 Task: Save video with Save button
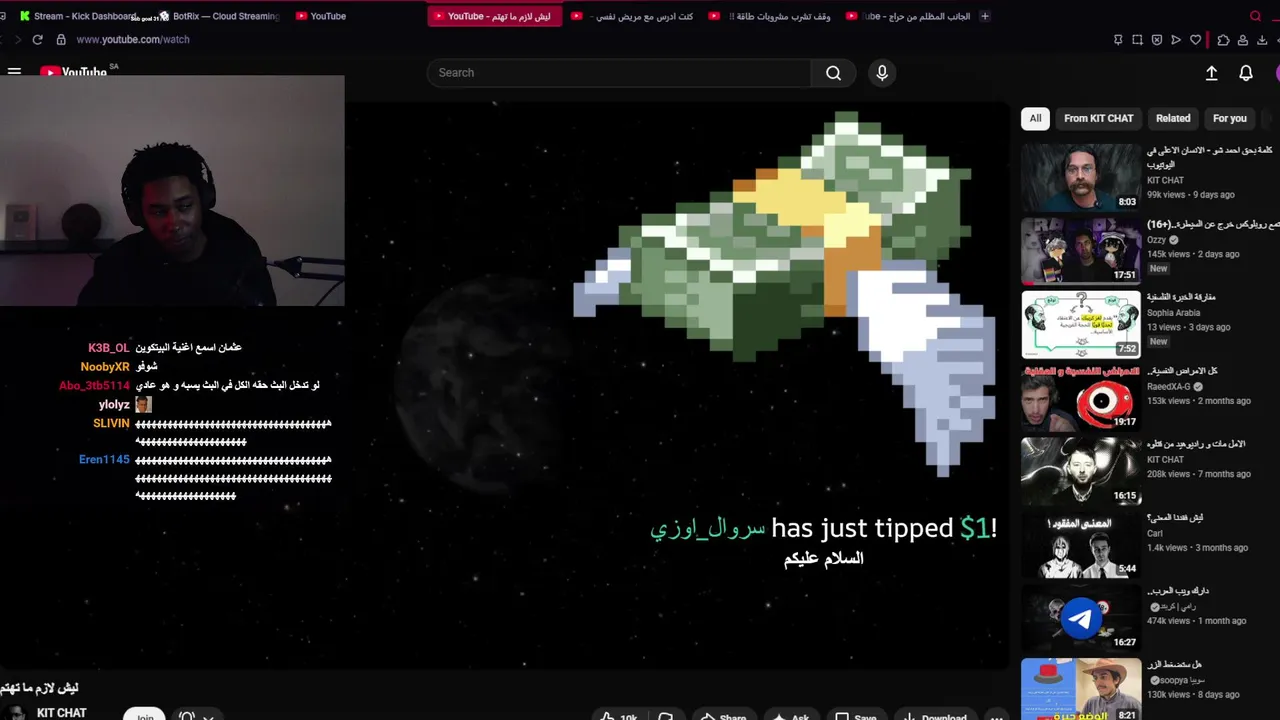click(x=856, y=716)
